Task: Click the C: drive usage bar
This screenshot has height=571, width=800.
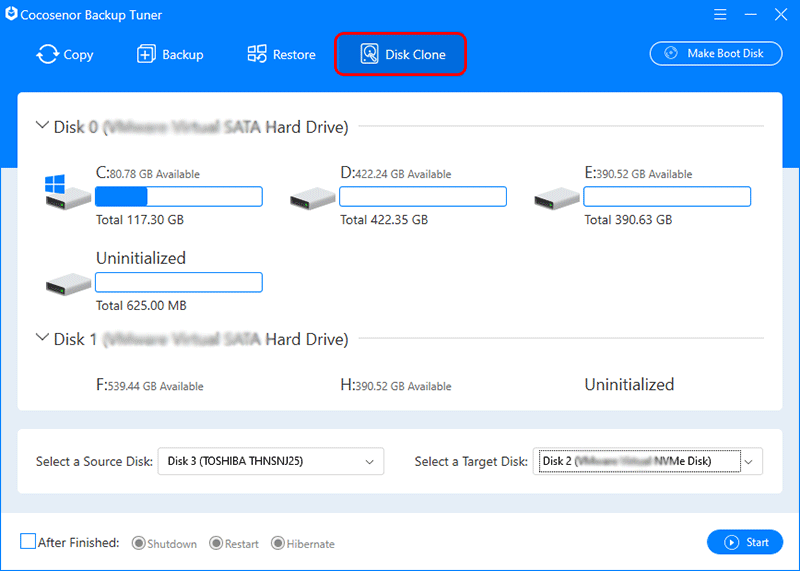Action: coord(179,196)
